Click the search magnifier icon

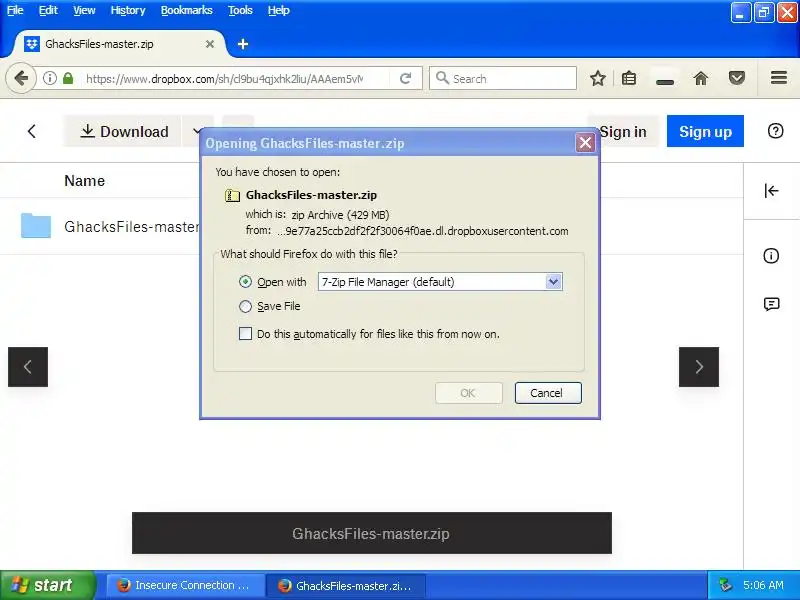point(442,78)
